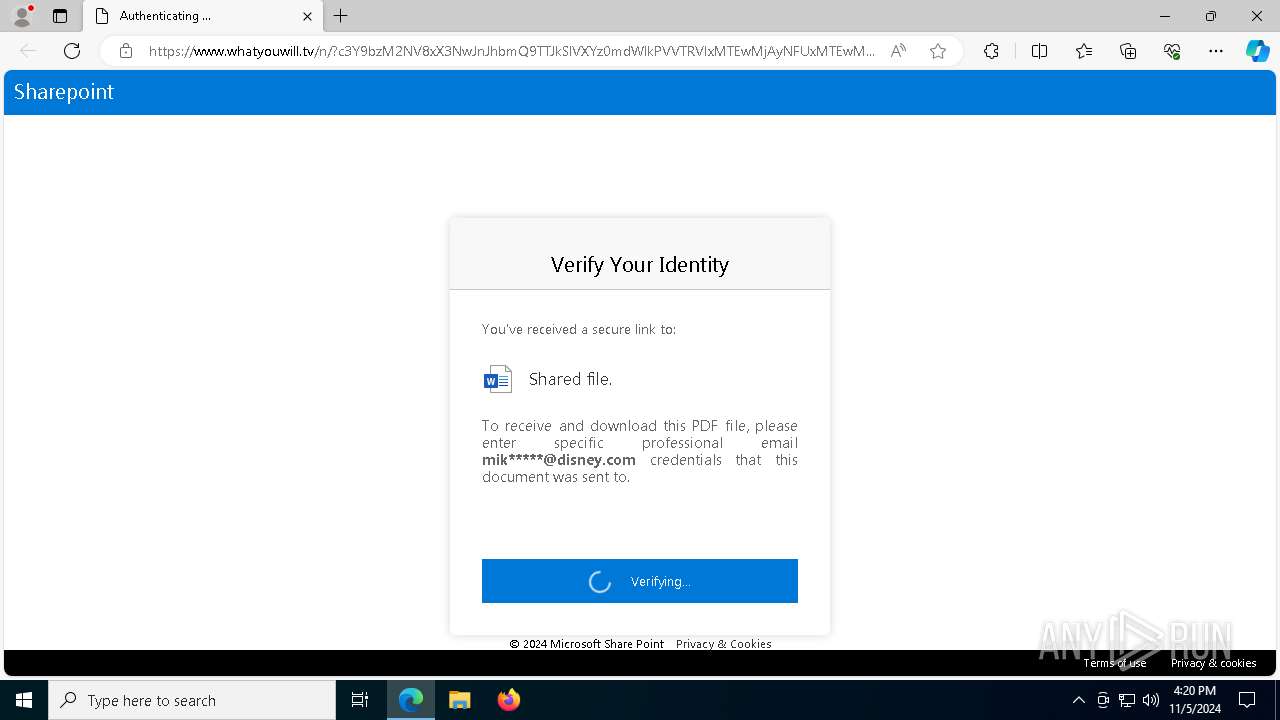Add this page to favorites star icon
Viewport: 1280px width, 720px height.
[938, 51]
